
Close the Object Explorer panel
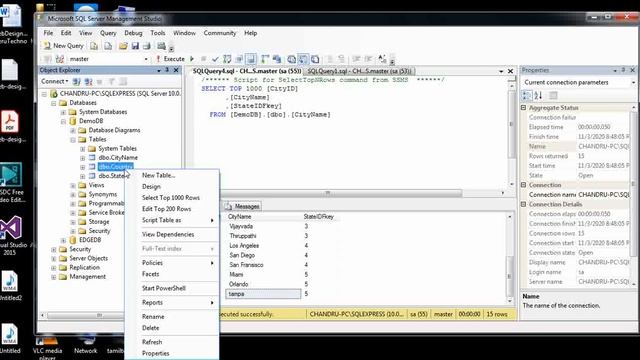click(176, 70)
